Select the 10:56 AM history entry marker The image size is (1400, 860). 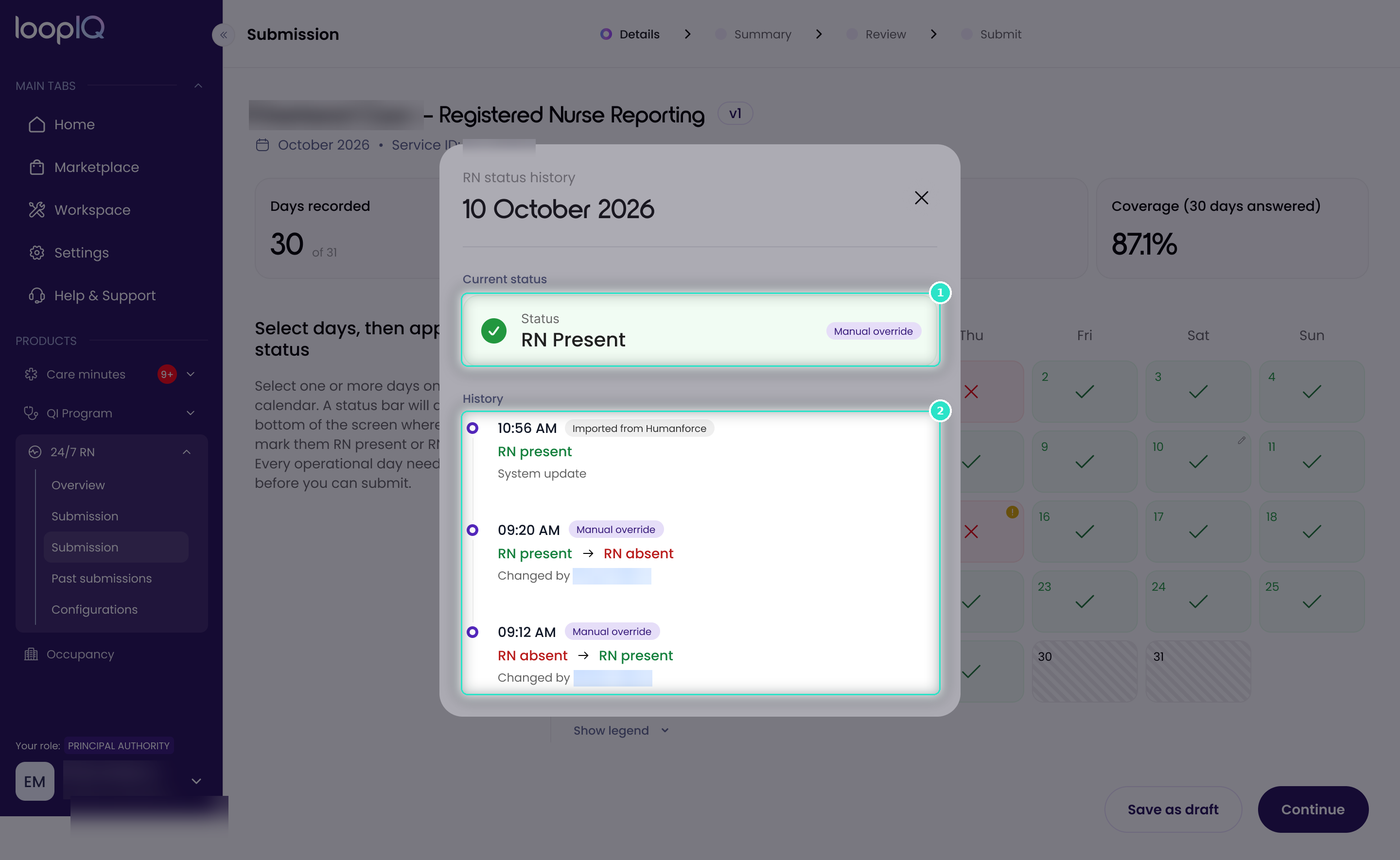coord(473,428)
